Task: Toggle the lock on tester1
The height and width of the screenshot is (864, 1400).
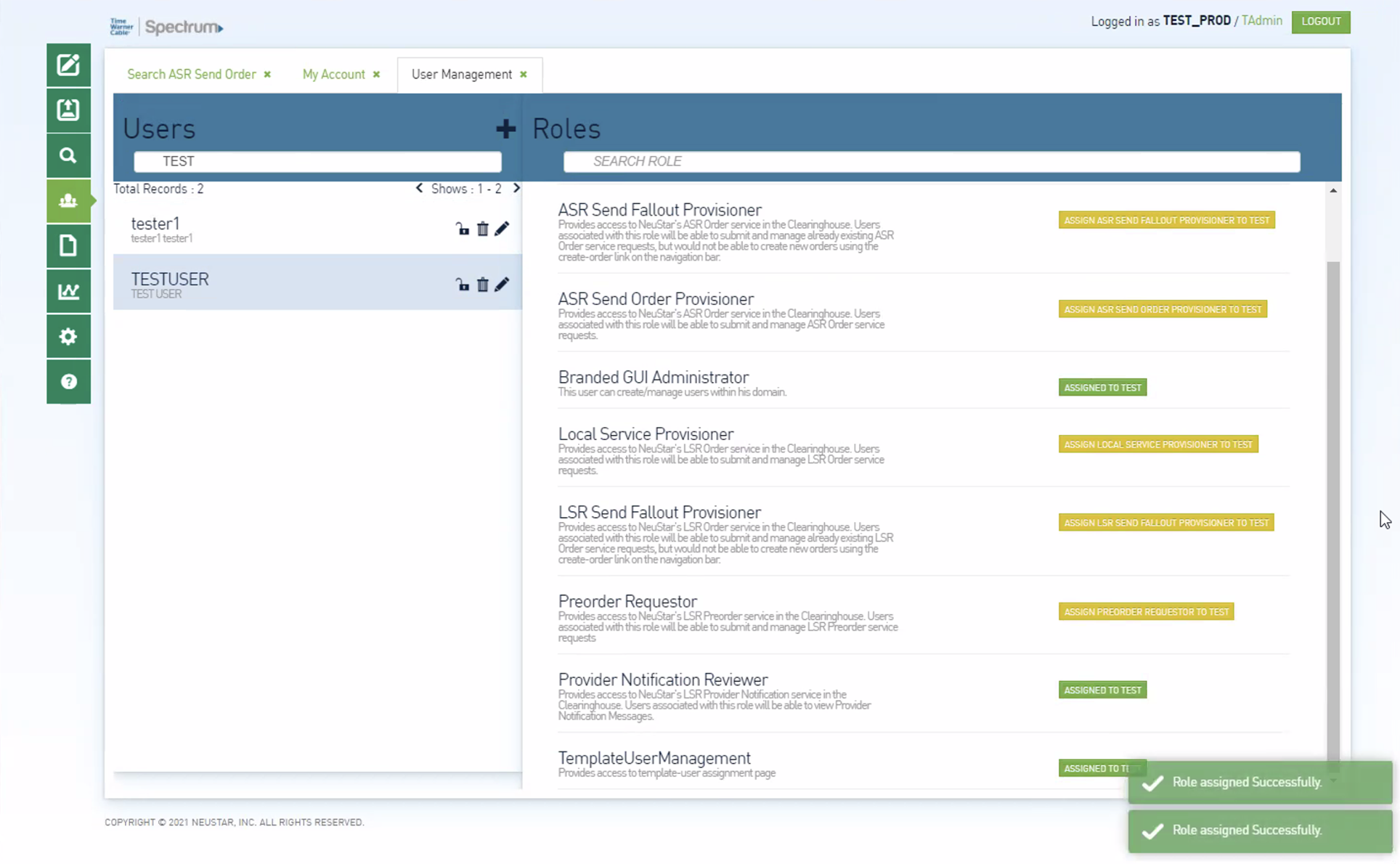Action: (463, 229)
